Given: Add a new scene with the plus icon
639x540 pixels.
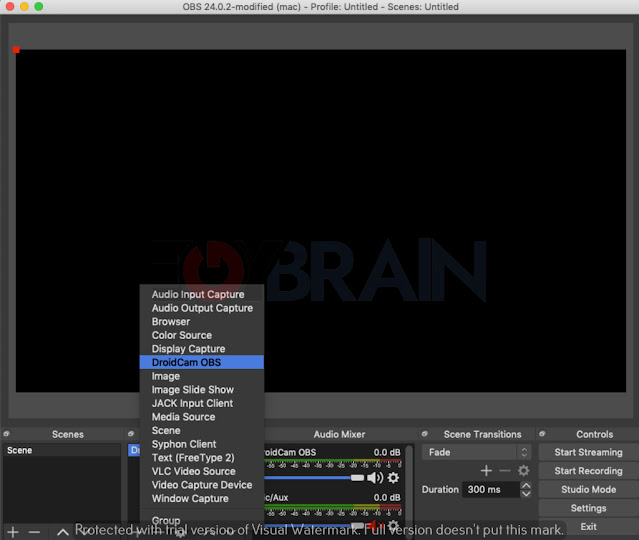Looking at the screenshot, I should pos(13,531).
